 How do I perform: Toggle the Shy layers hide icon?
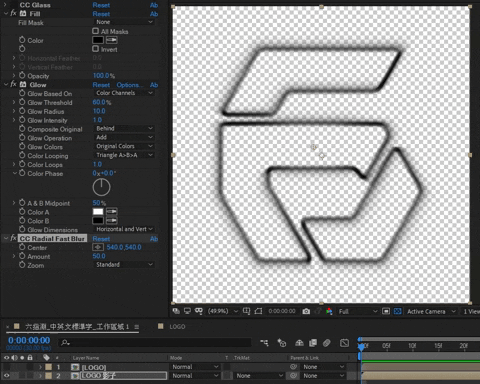pos(299,343)
